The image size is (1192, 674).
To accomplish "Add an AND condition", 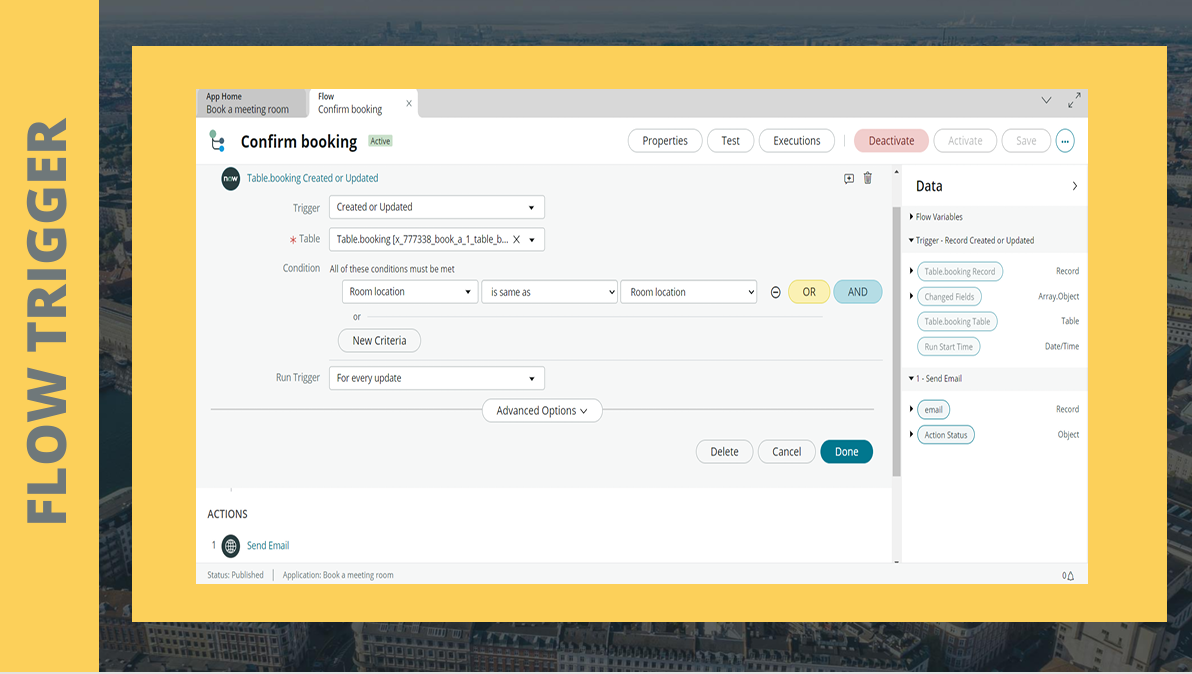I will [x=858, y=292].
